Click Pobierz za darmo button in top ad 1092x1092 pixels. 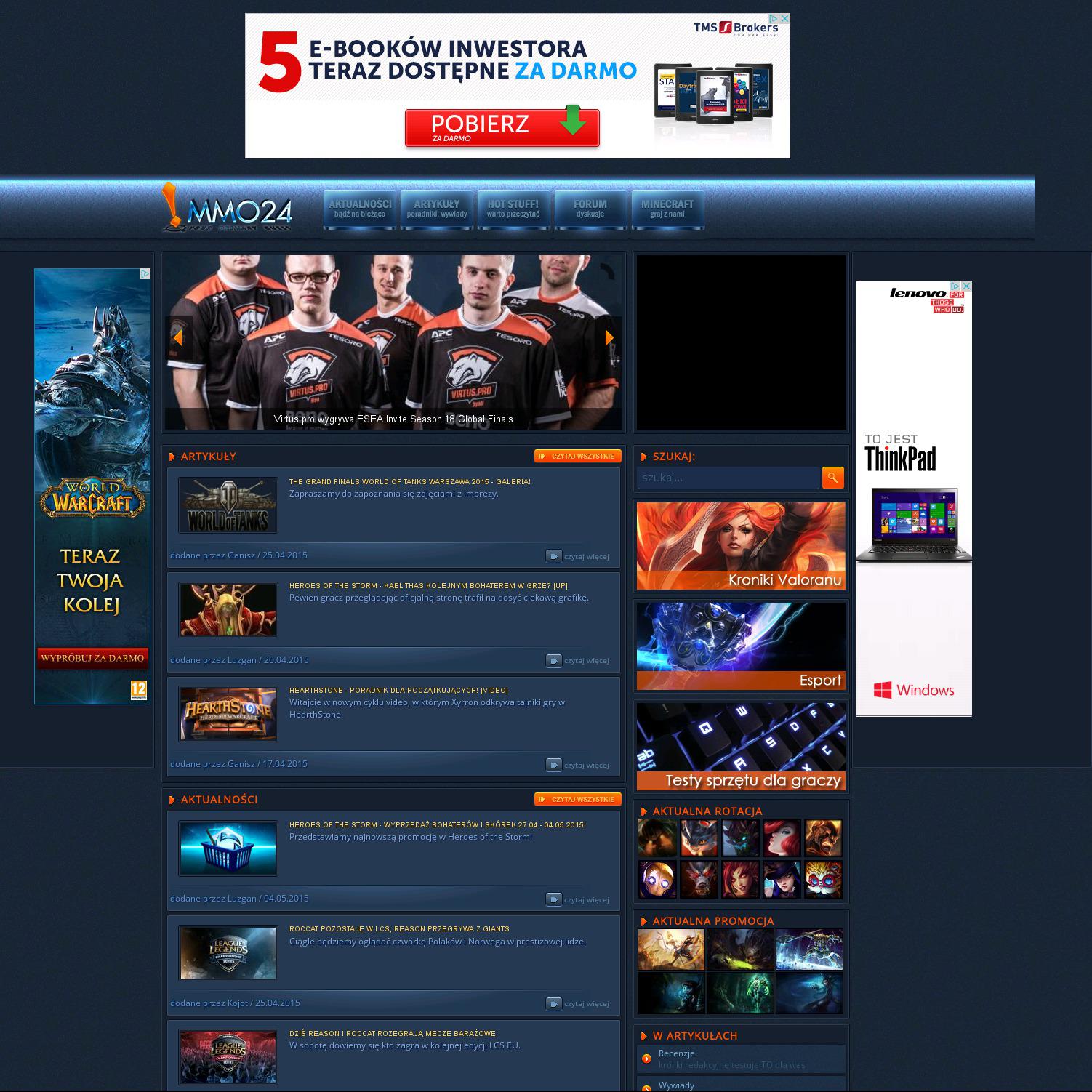click(502, 128)
